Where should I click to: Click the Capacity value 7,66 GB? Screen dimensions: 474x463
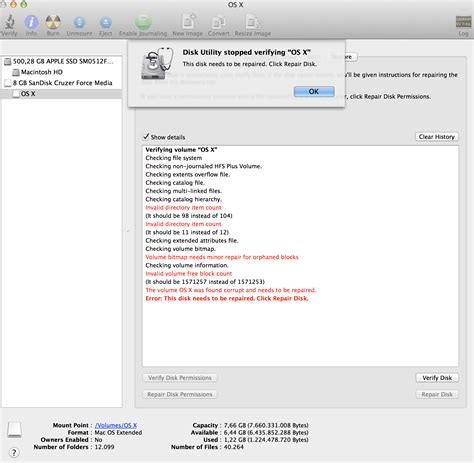(266, 425)
